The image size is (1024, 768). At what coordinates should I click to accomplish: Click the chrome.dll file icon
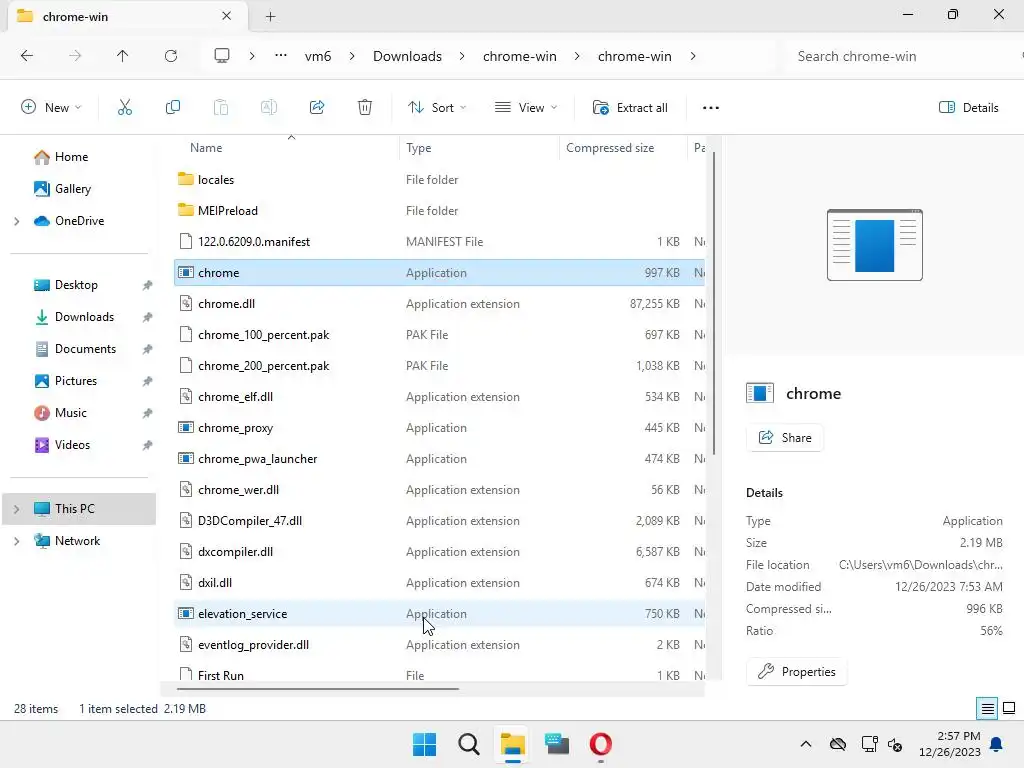186,304
